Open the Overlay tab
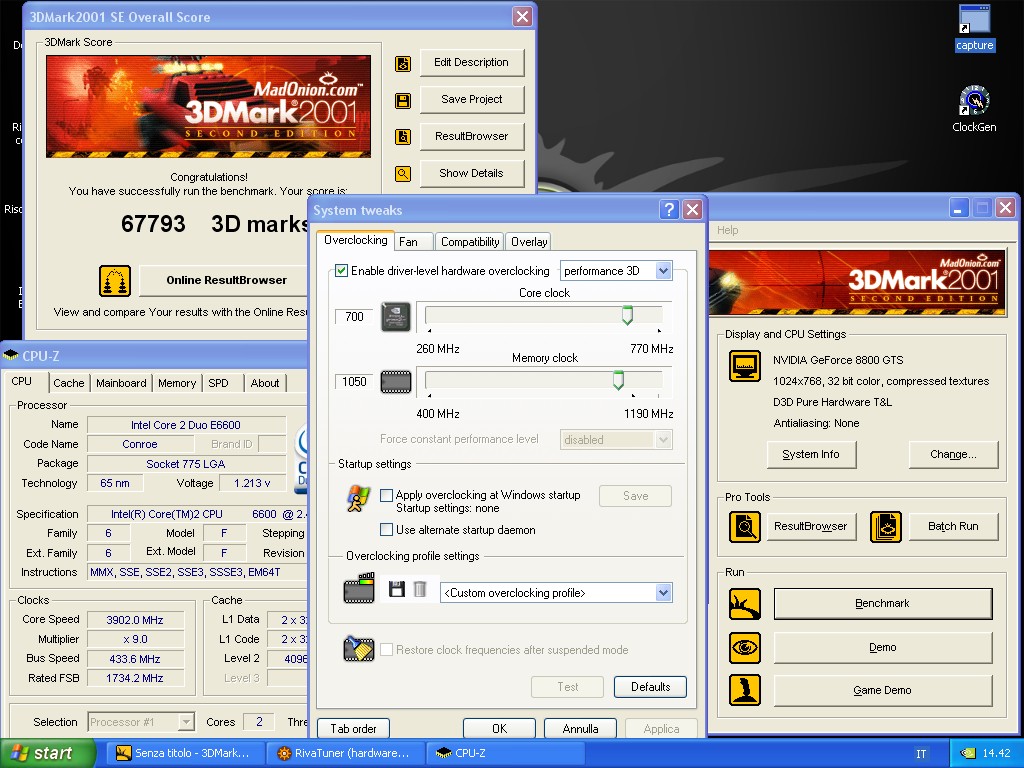The height and width of the screenshot is (768, 1024). pos(529,242)
